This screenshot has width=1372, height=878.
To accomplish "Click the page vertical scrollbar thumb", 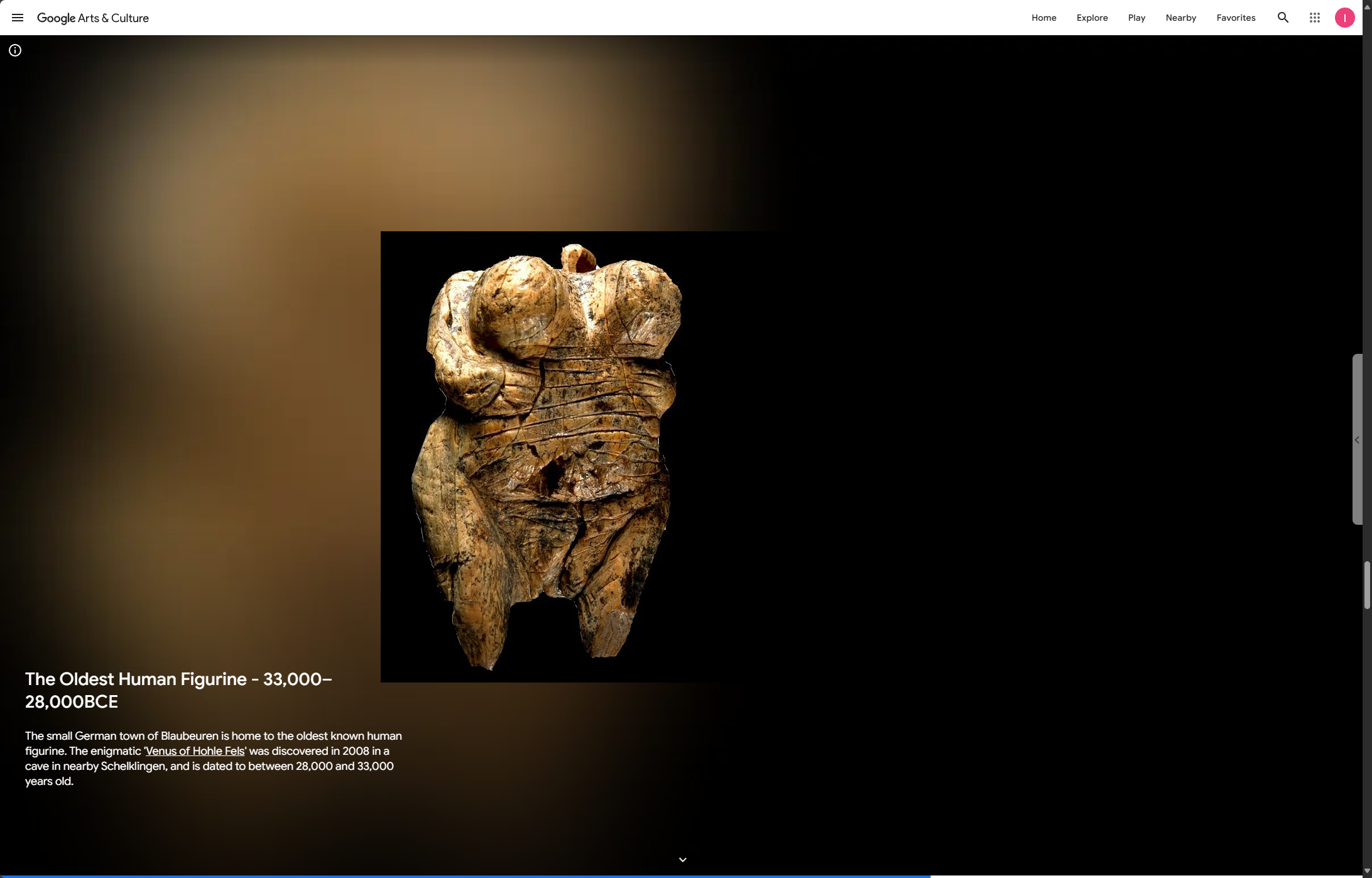I will pos(1367,584).
